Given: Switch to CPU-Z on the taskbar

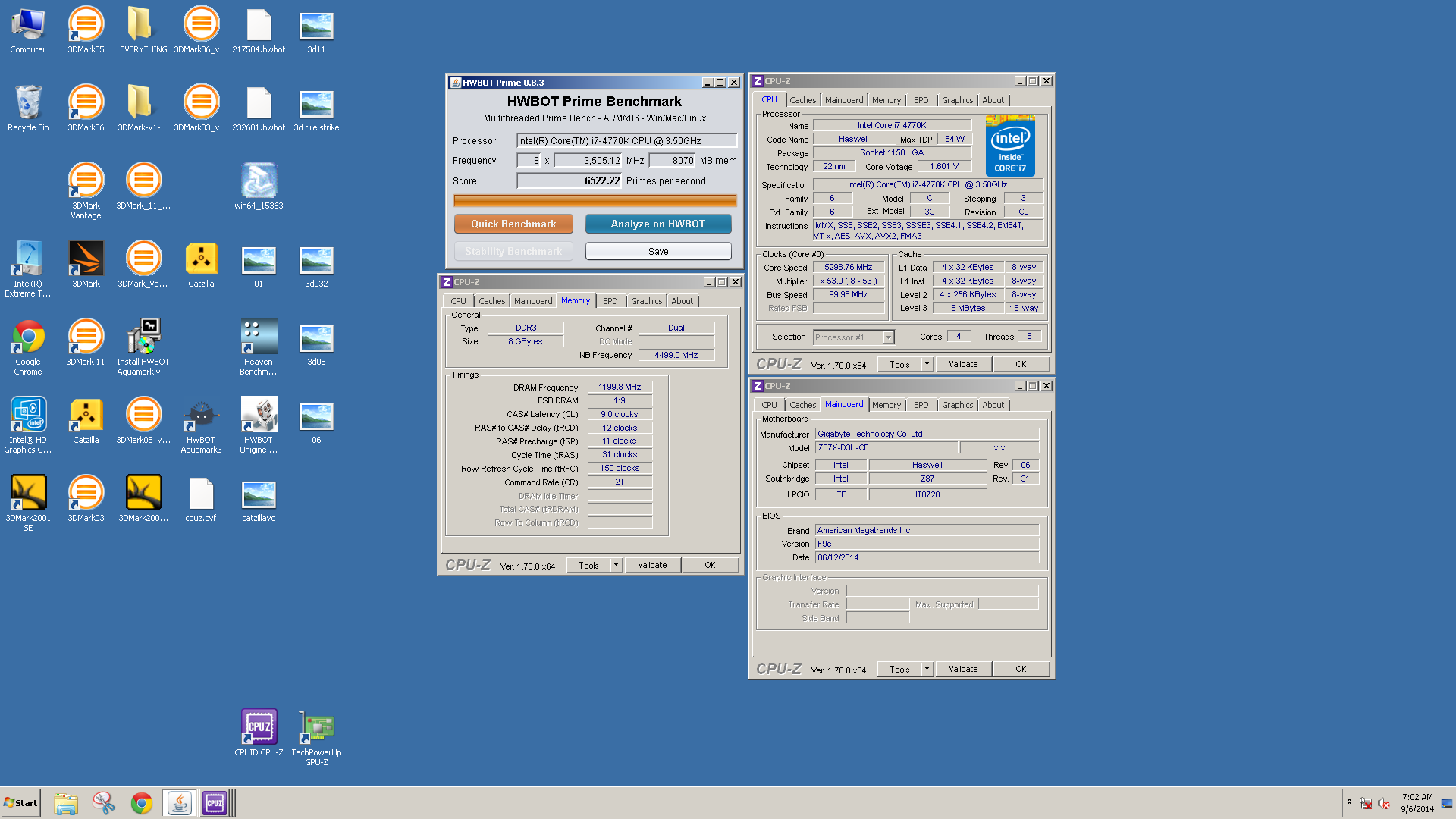Looking at the screenshot, I should pos(215,803).
